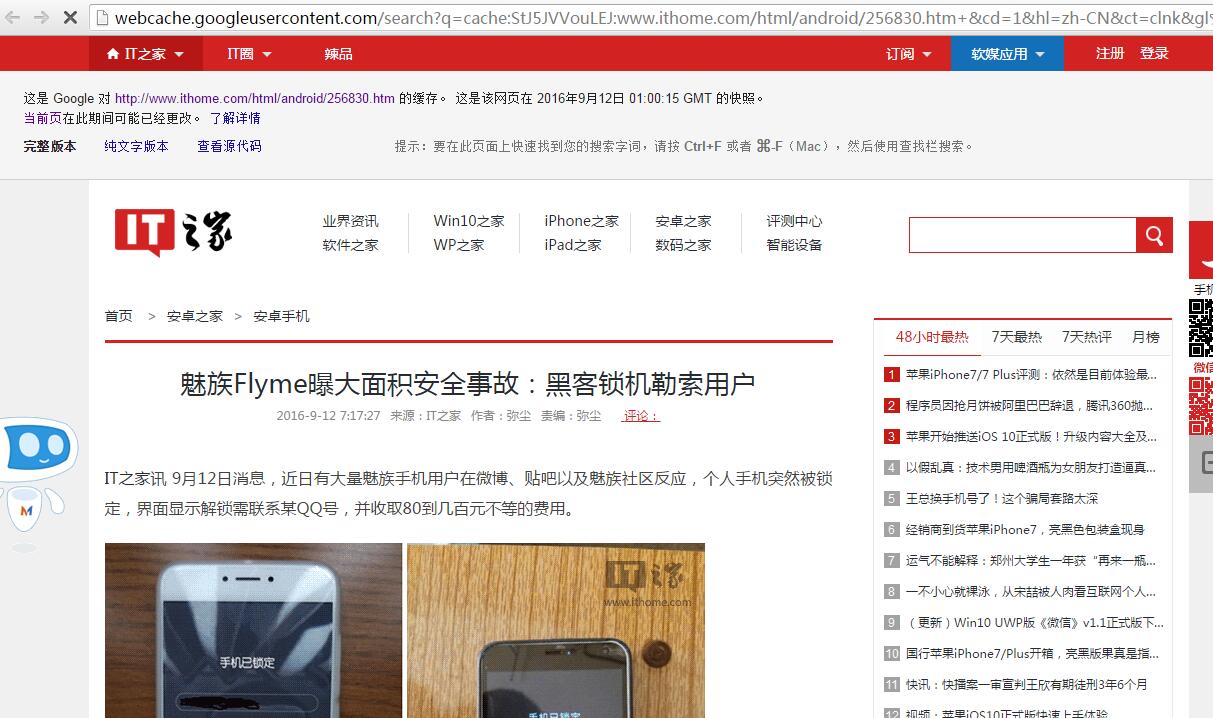
Task: Click inside the site search input field
Action: point(1020,235)
